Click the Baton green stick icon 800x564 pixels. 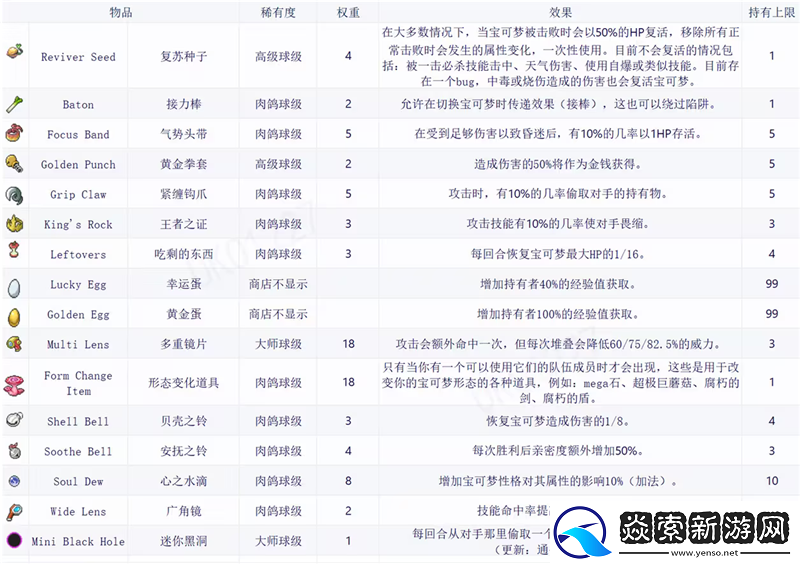[x=14, y=104]
